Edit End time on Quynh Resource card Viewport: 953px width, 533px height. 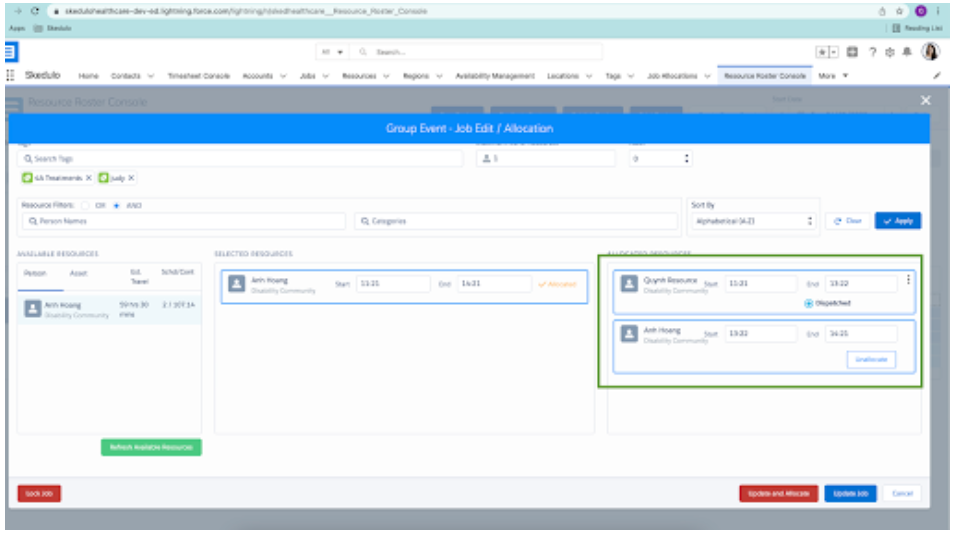pos(861,284)
